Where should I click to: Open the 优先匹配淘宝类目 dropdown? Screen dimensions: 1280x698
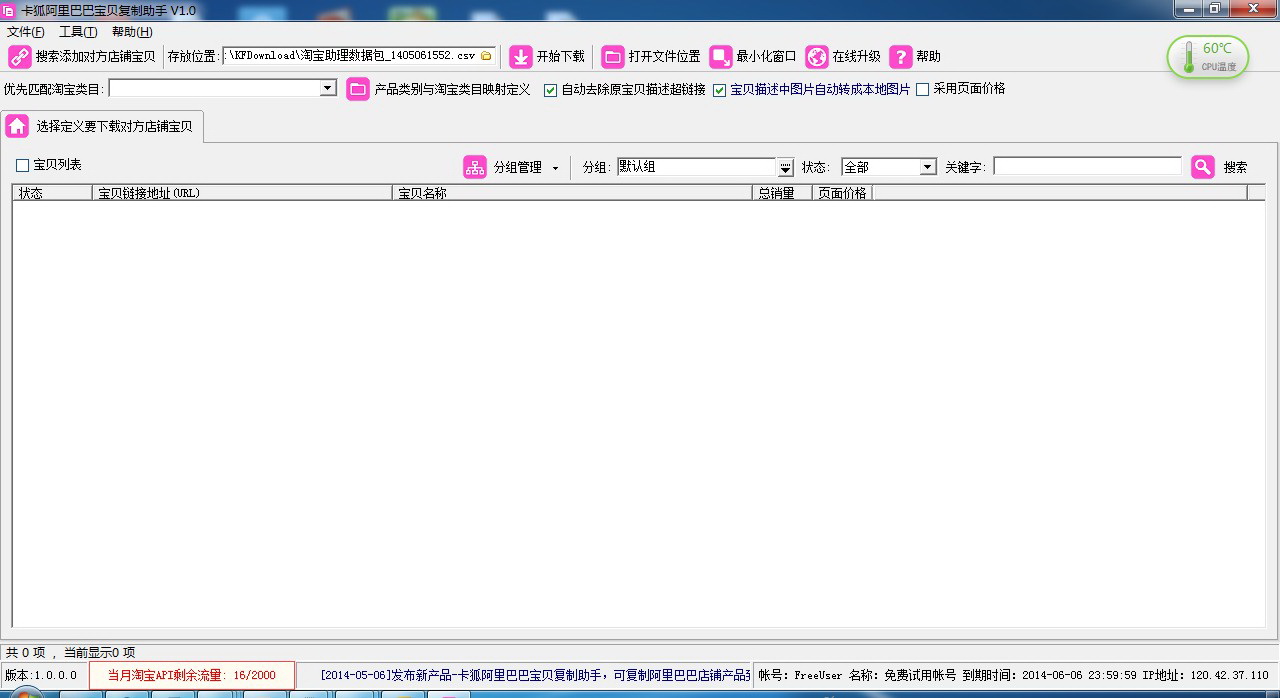pos(328,89)
